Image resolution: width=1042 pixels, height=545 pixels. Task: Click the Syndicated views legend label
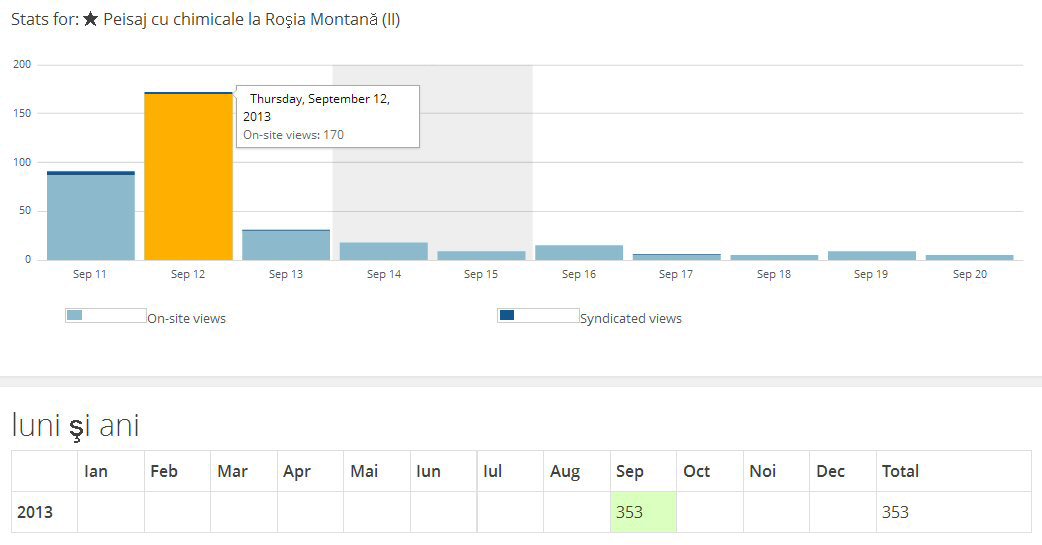coord(631,319)
